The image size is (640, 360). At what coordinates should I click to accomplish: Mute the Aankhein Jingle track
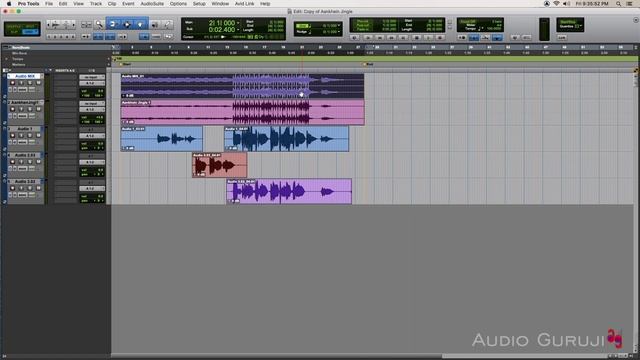tap(38, 109)
